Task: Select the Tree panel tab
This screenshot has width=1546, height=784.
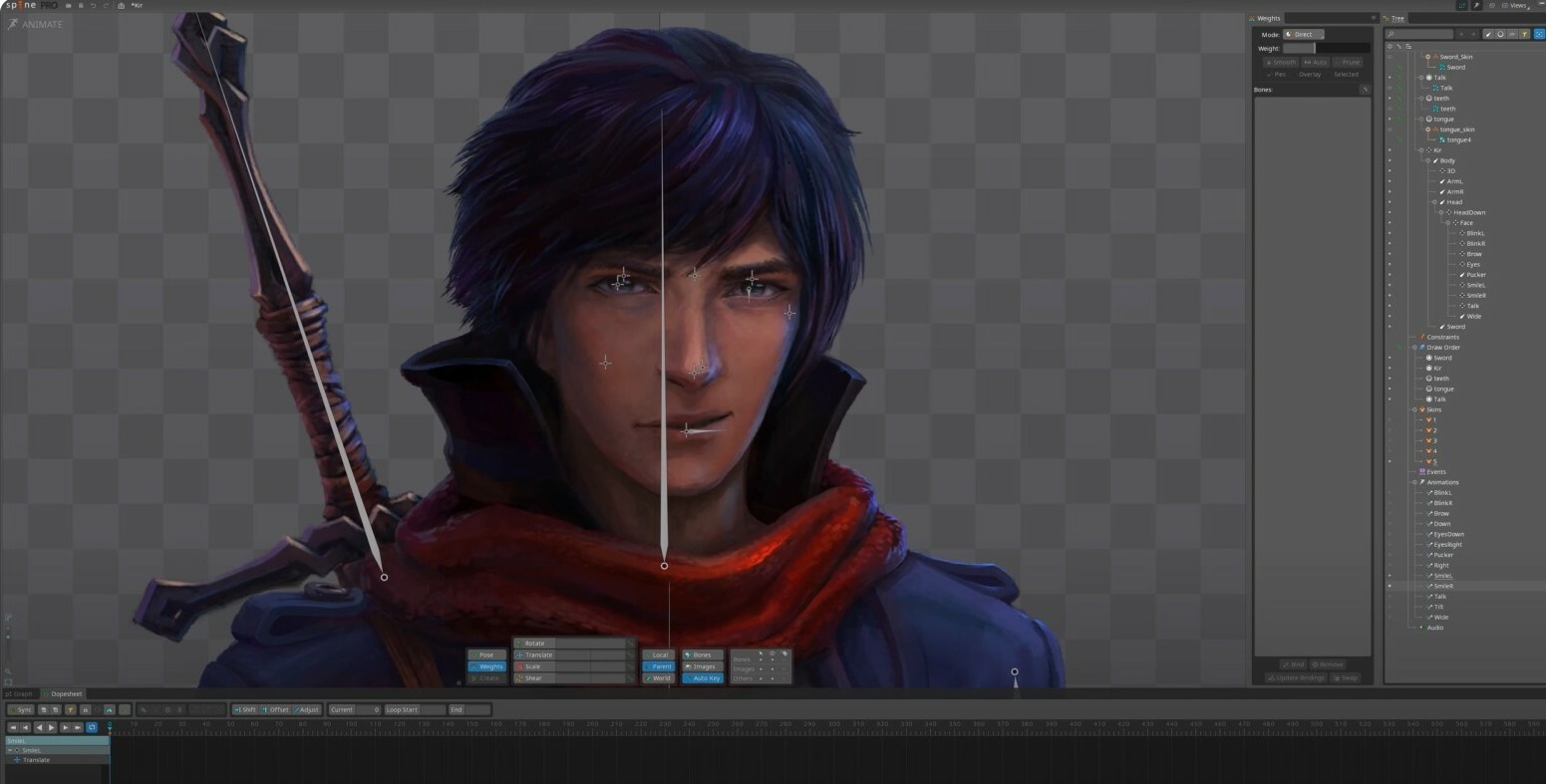Action: 1396,18
